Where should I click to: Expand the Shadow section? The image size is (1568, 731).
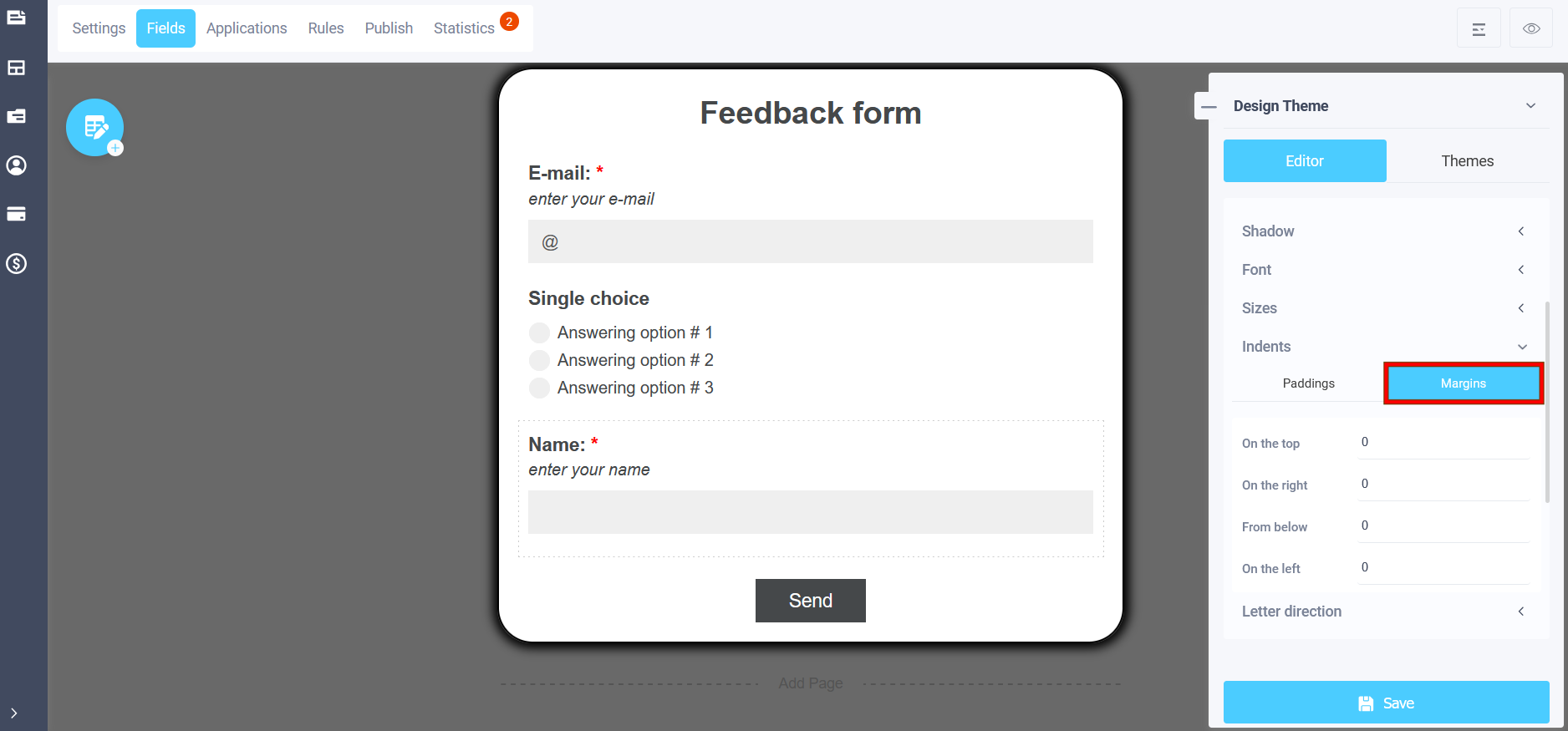(1386, 231)
